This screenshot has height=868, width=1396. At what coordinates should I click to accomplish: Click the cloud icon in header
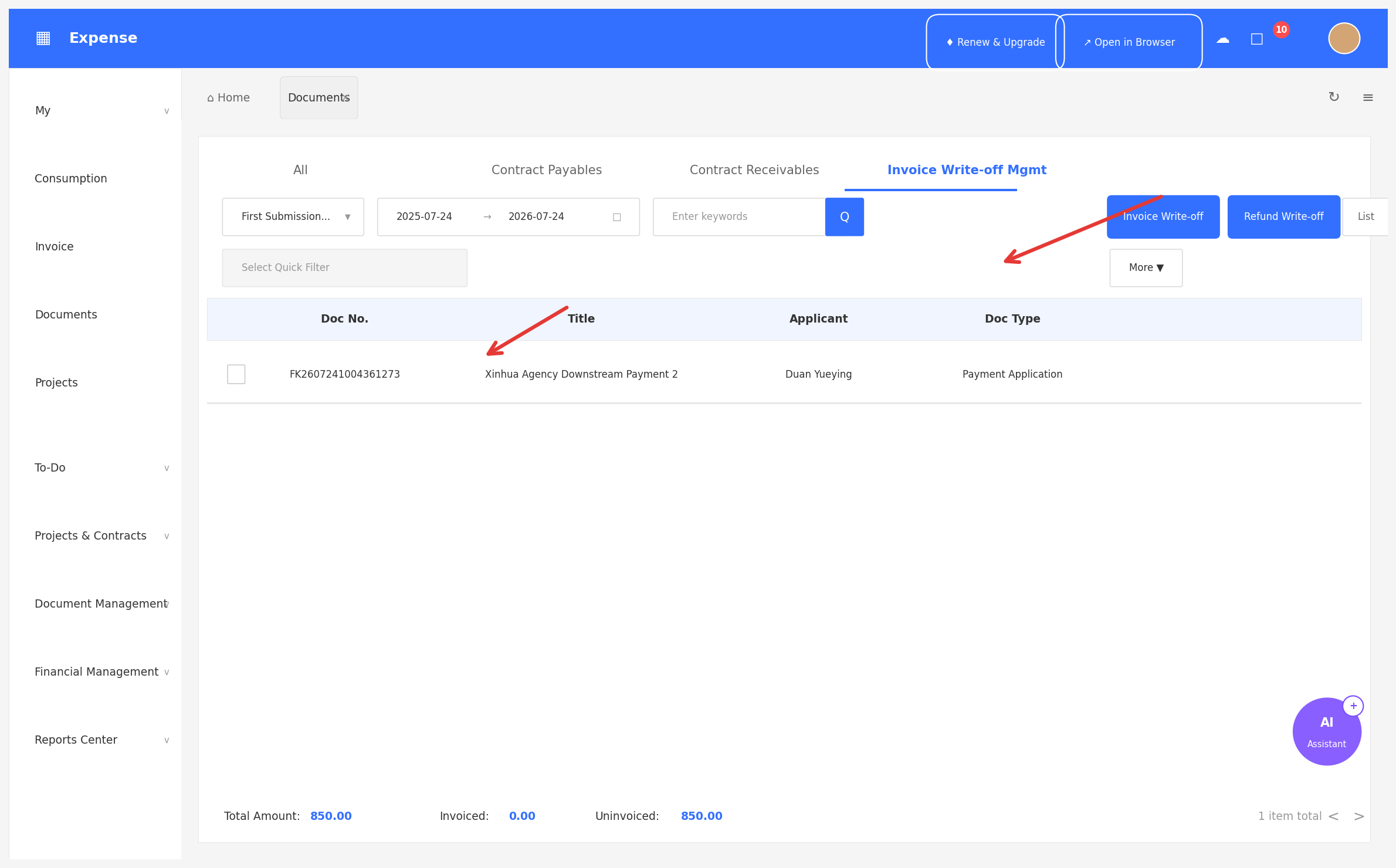[1222, 39]
